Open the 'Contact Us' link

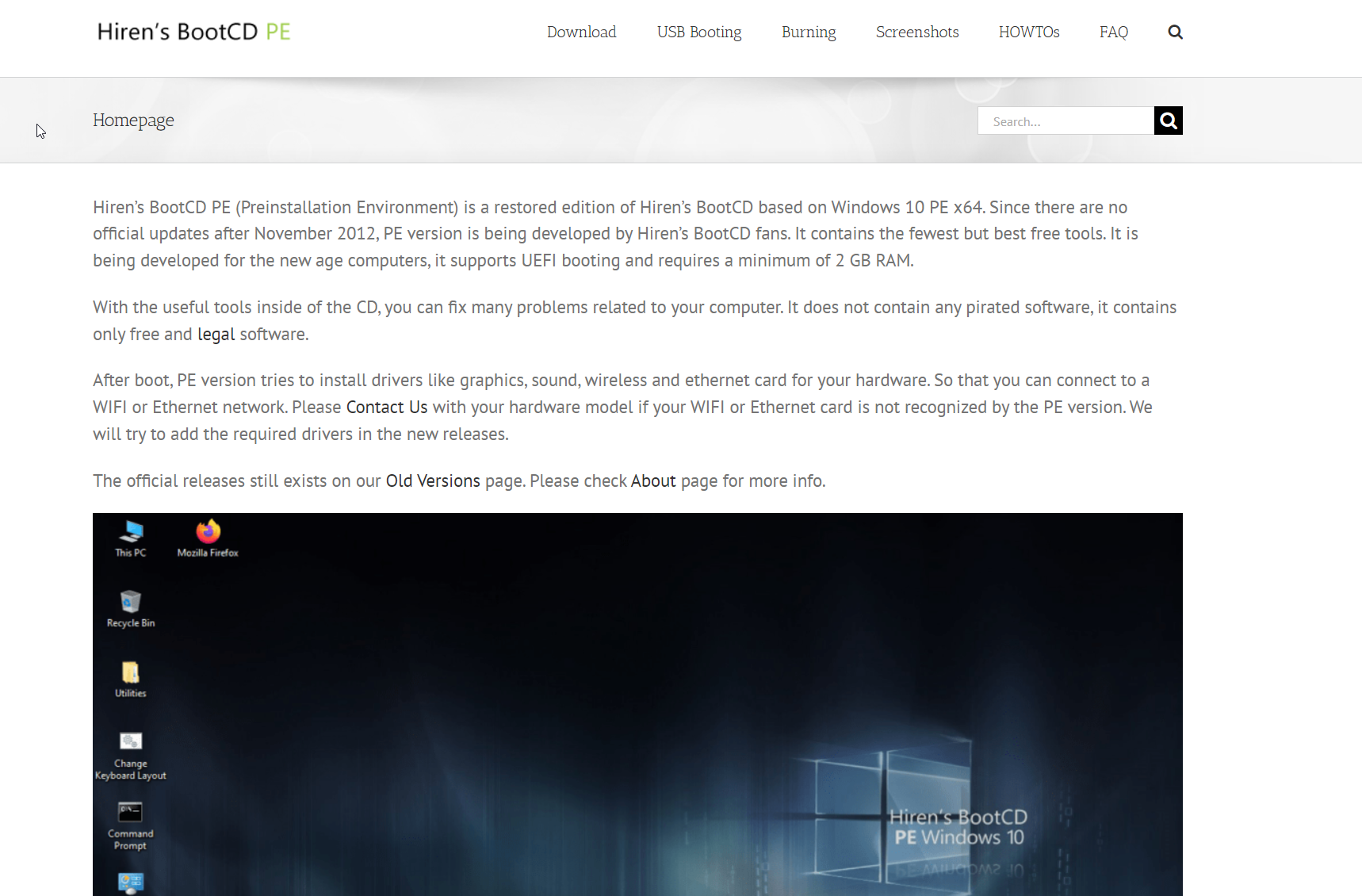point(387,408)
